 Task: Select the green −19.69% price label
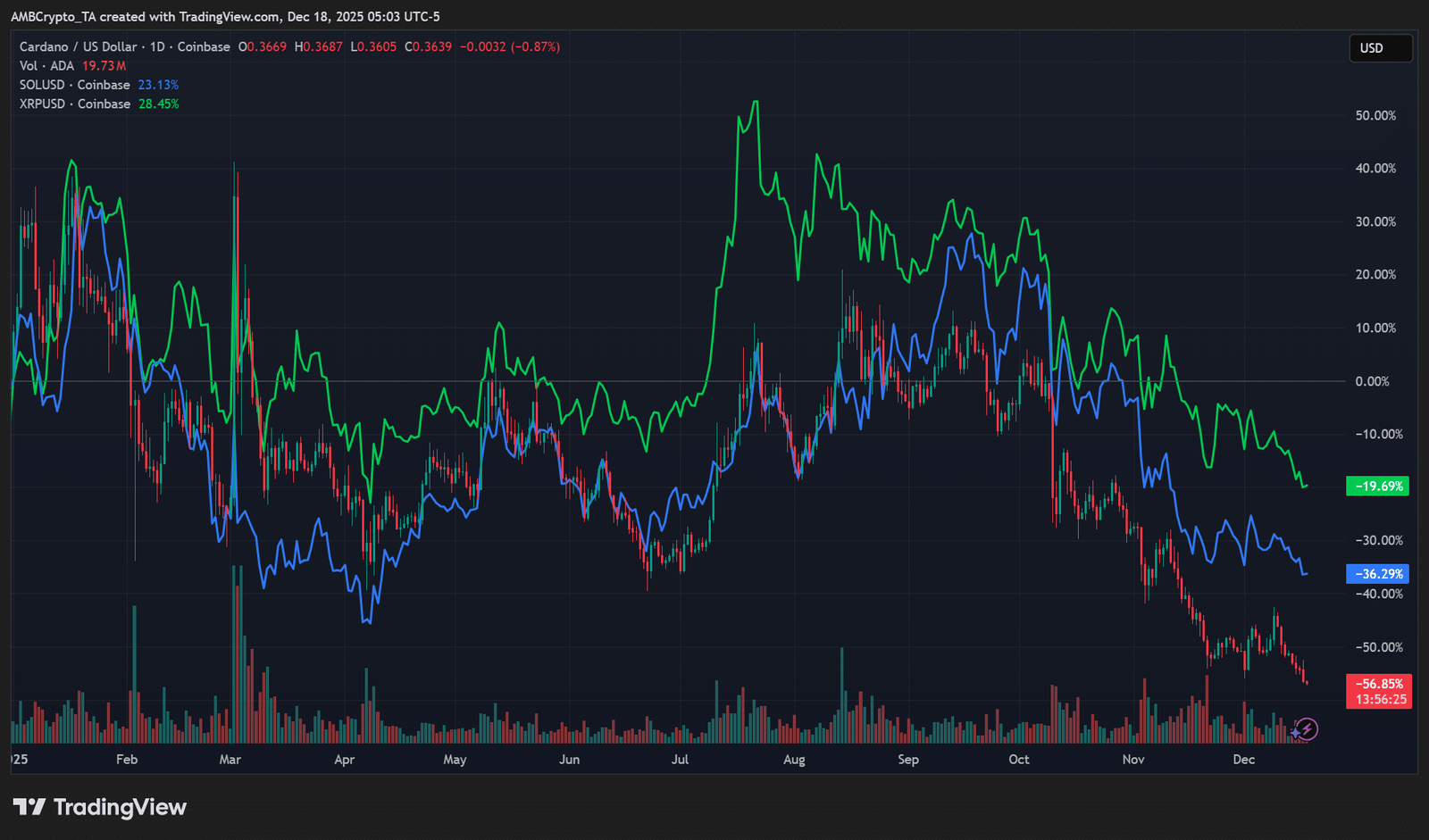(1376, 486)
